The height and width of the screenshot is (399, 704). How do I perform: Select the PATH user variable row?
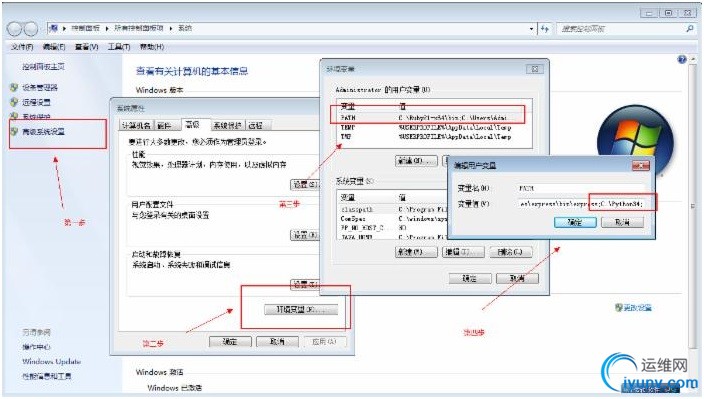[433, 118]
